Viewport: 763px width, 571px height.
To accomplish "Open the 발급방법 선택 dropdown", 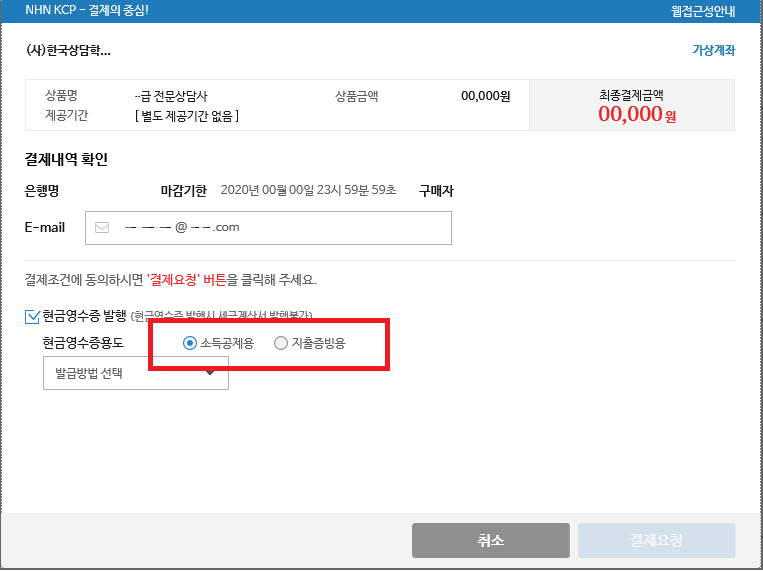I will [135, 374].
